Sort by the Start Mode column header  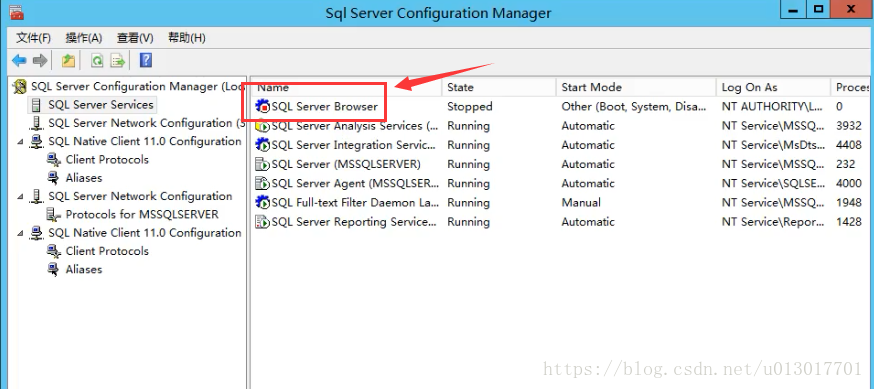coord(636,87)
